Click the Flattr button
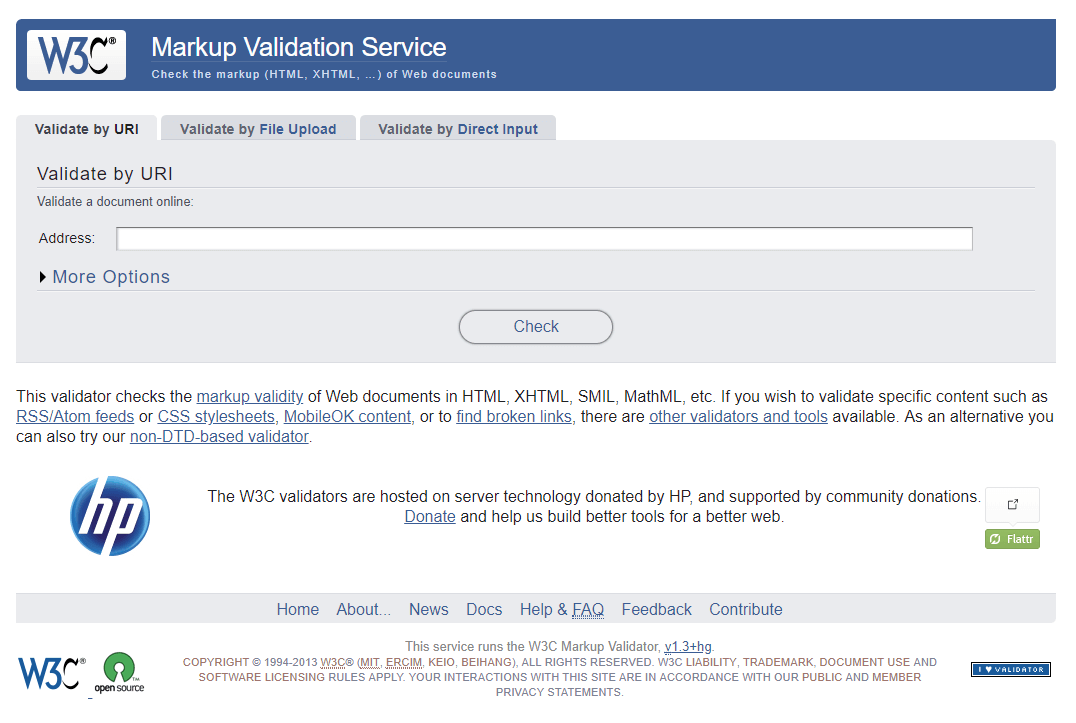Image resolution: width=1076 pixels, height=723 pixels. [1012, 539]
